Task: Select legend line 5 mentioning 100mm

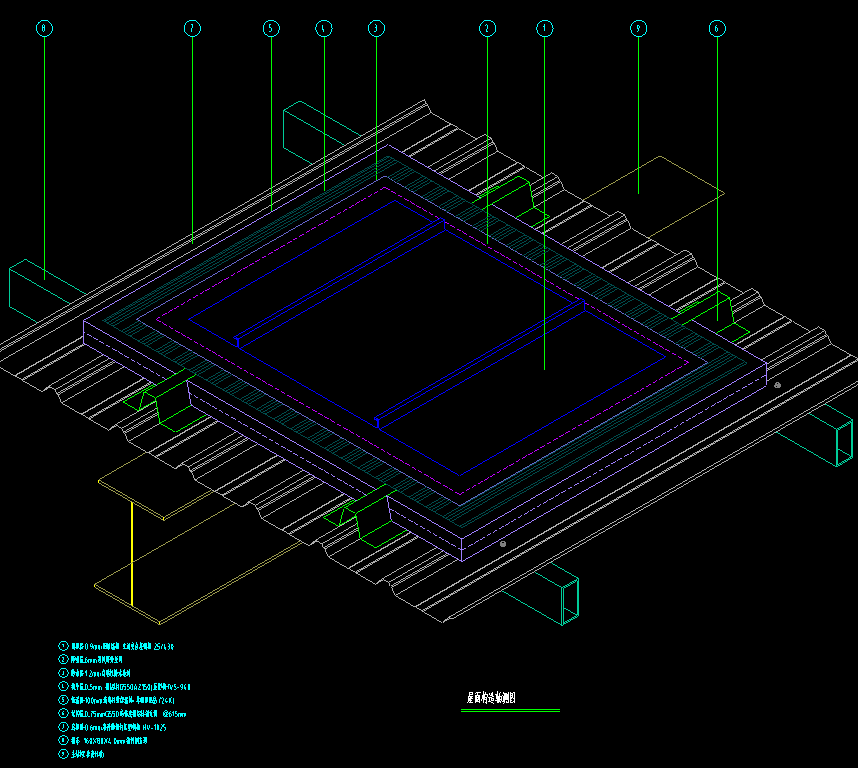Action: tap(117, 700)
